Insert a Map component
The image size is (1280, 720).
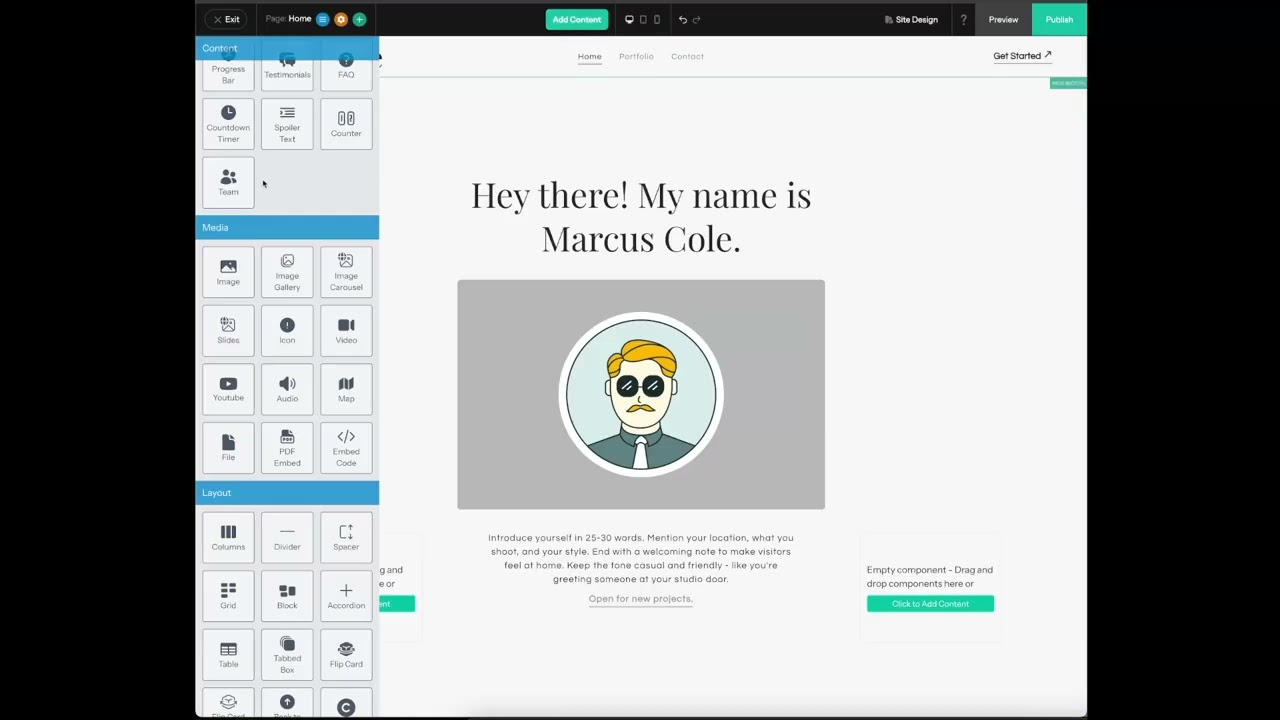click(346, 389)
